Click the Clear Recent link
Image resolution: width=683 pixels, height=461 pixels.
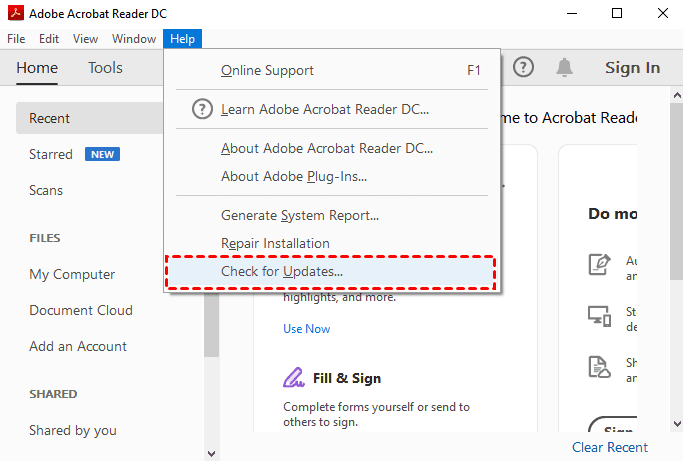click(x=609, y=447)
